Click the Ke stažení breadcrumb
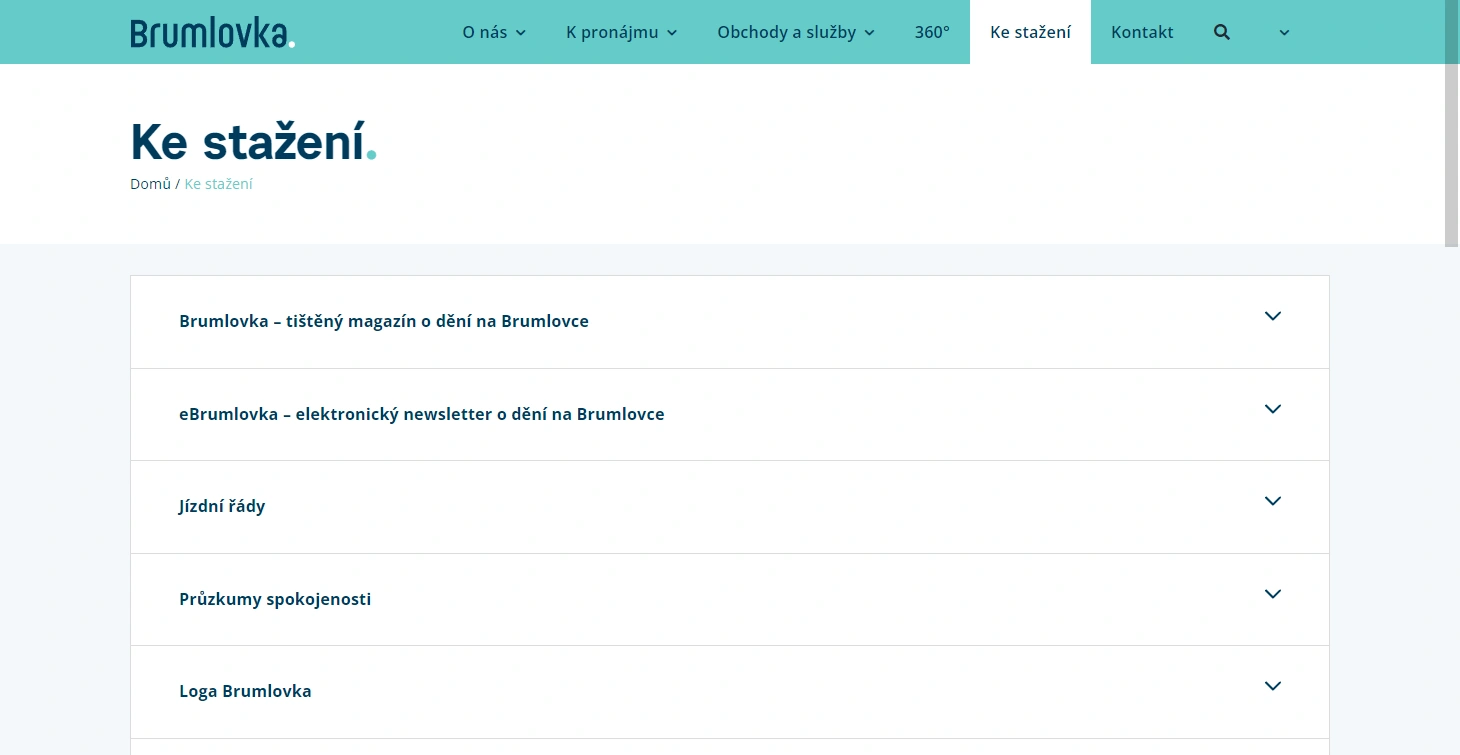 [x=219, y=184]
